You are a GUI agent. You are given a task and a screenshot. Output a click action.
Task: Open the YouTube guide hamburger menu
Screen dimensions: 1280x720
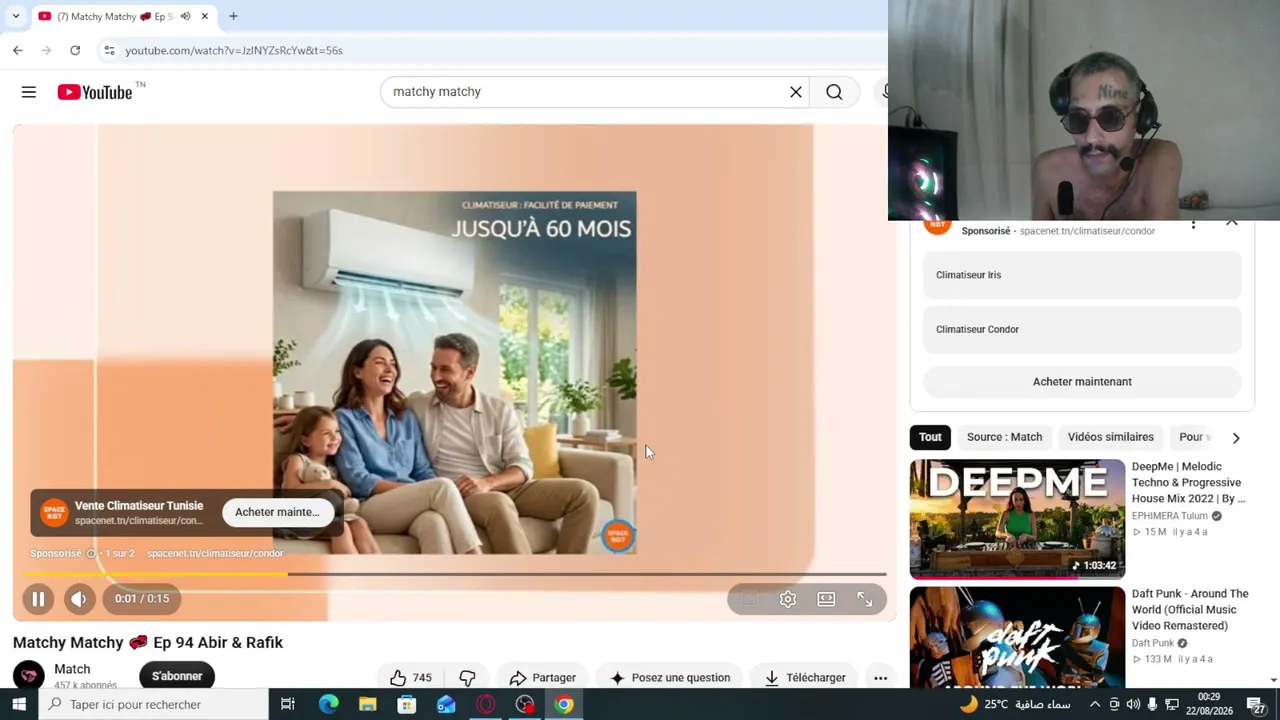coord(29,92)
